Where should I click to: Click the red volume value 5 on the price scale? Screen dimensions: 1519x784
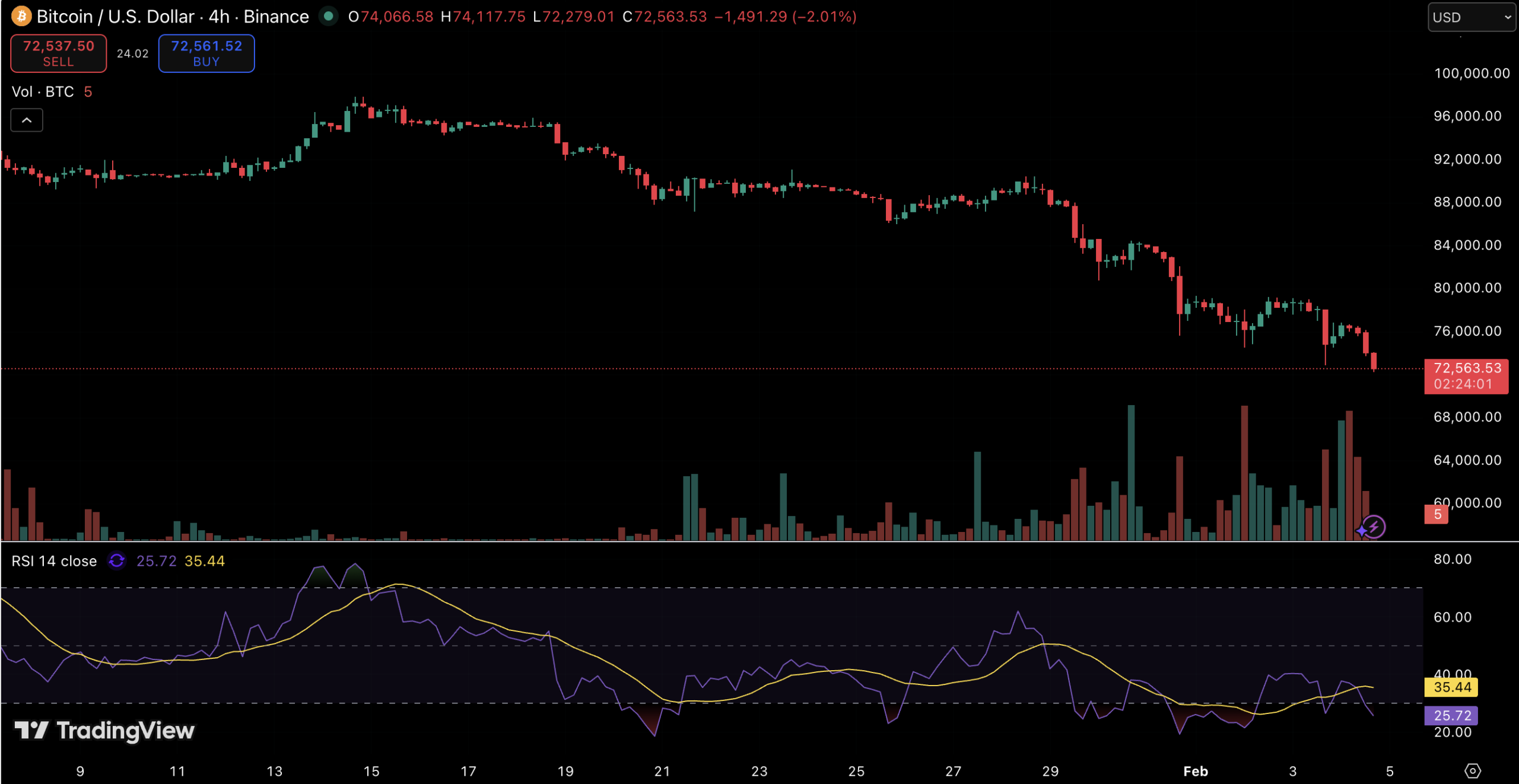1436,514
